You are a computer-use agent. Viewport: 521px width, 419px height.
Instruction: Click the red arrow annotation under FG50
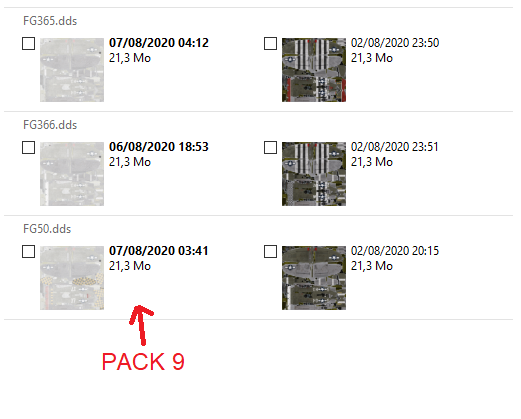pyautogui.click(x=142, y=325)
